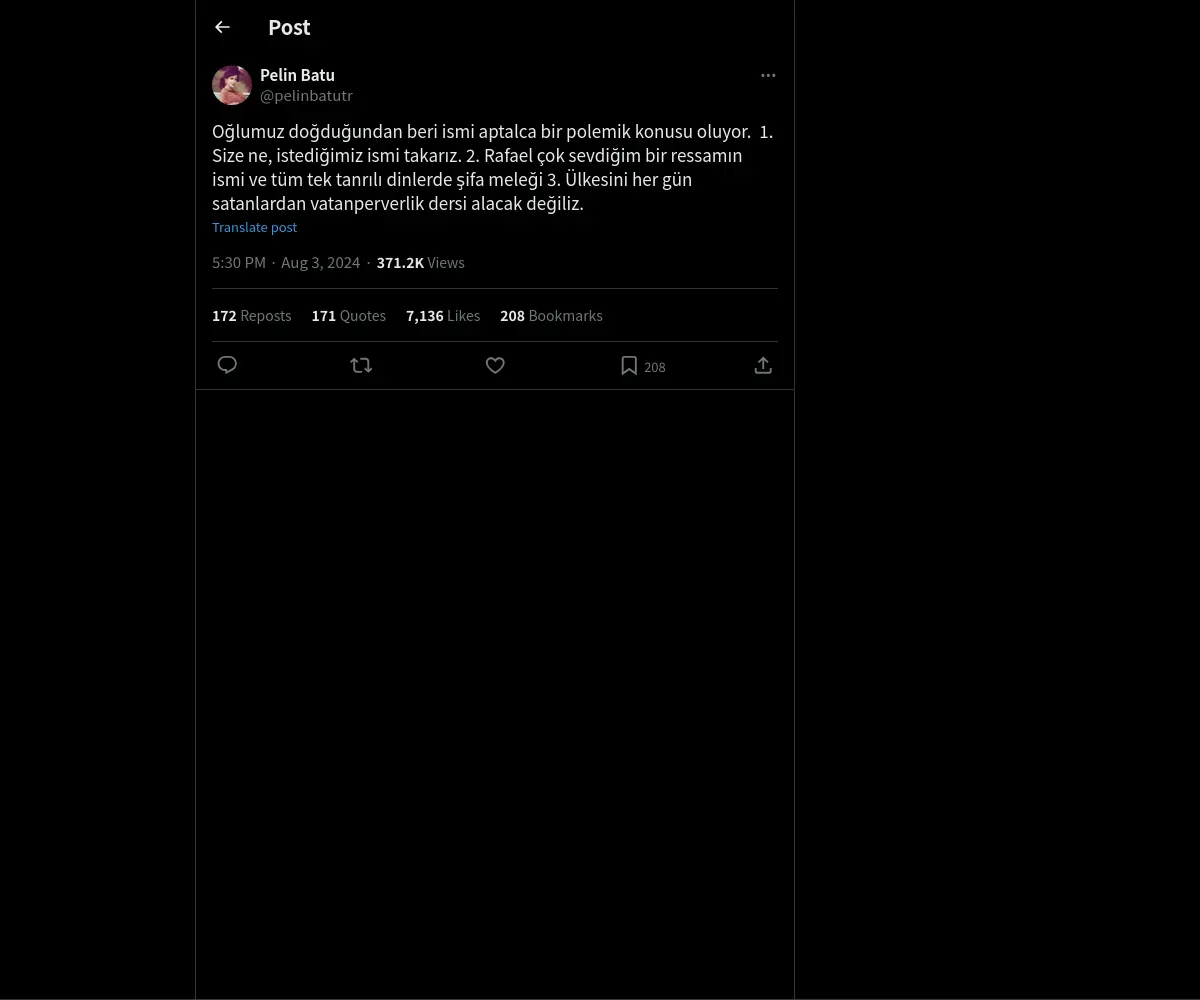Click the Translate post link

click(x=254, y=227)
